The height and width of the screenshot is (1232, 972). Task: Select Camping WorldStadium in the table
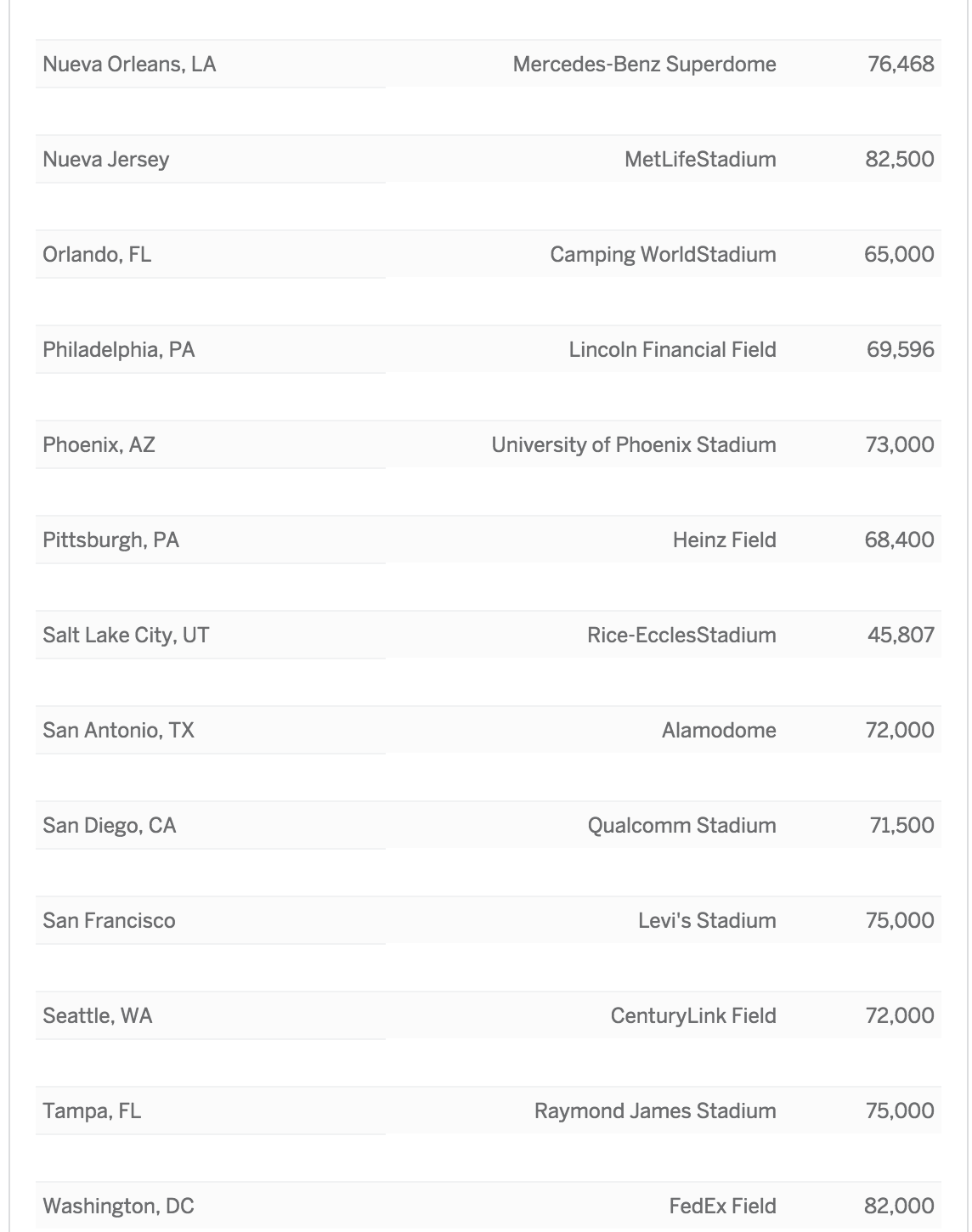click(x=663, y=255)
